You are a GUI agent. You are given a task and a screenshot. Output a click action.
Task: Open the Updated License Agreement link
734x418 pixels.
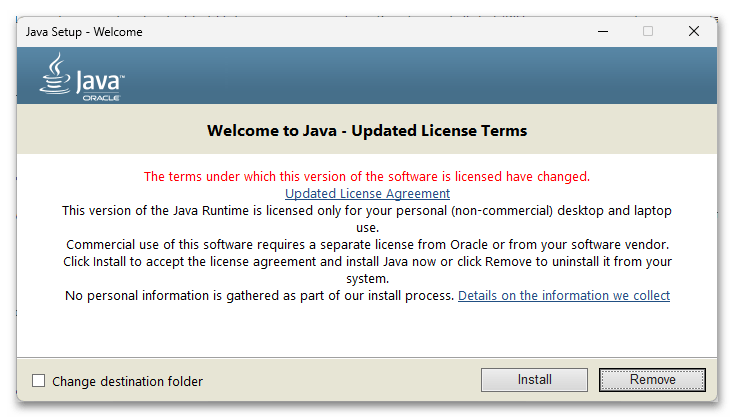point(367,193)
